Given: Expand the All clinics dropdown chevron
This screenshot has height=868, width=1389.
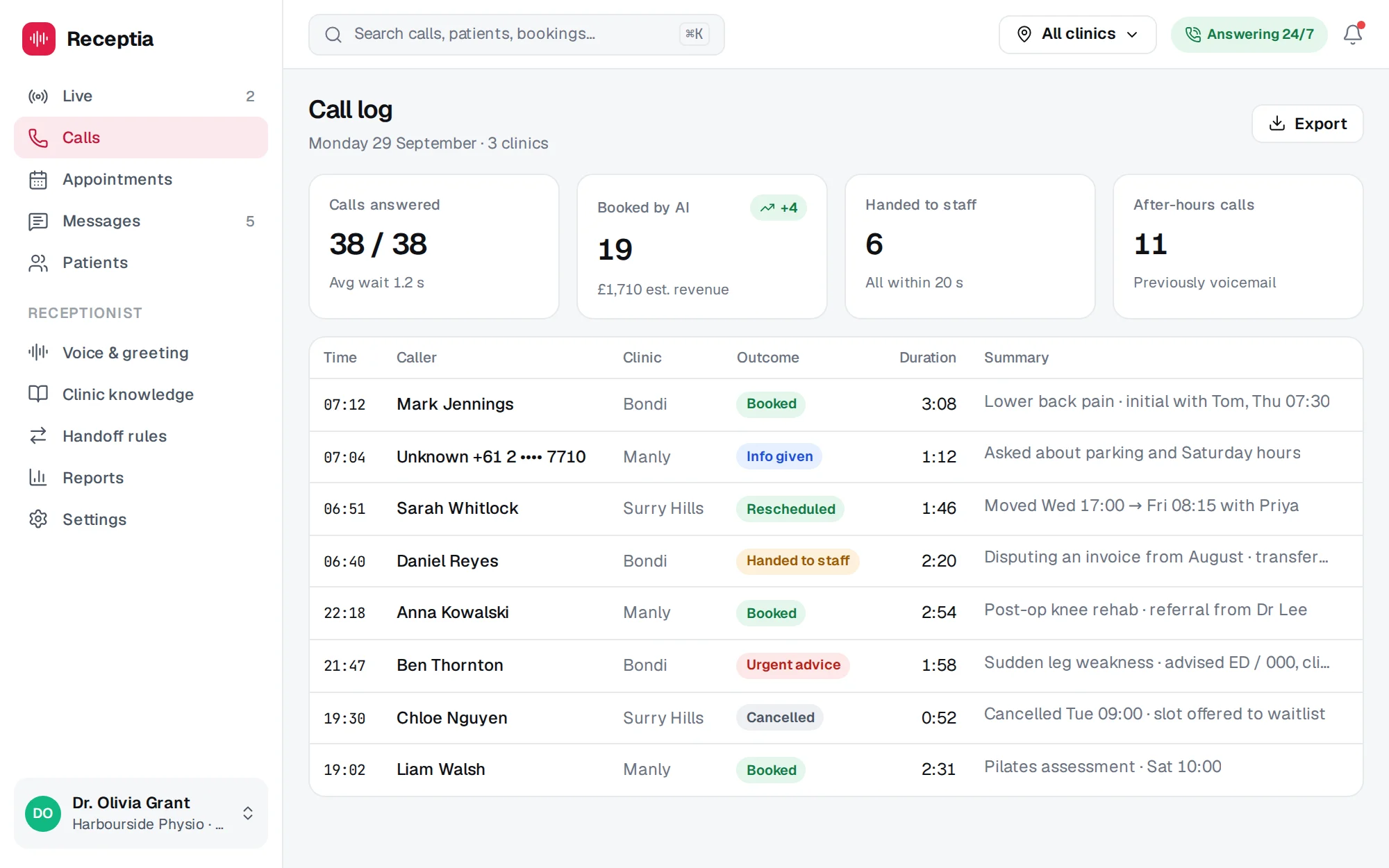Looking at the screenshot, I should 1133,35.
